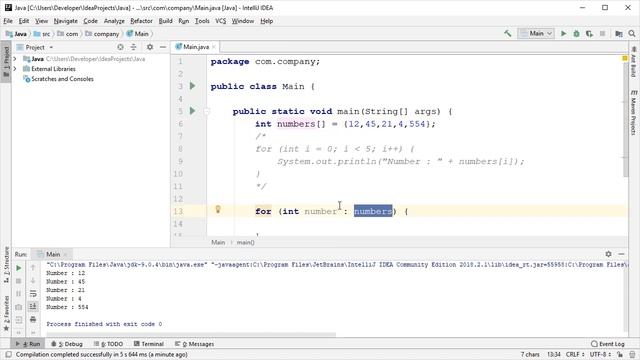Toggle tool window bars corner icon

[x=9, y=354]
